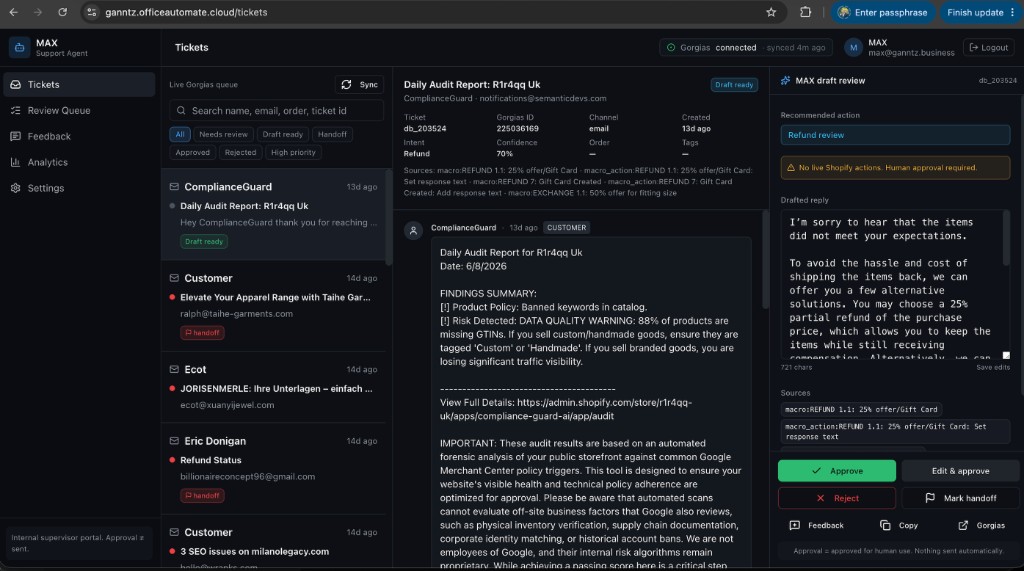Viewport: 1024px width, 571px height.
Task: Open ticket 3 SEO issues on milanolegacy.com
Action: pyautogui.click(x=273, y=544)
